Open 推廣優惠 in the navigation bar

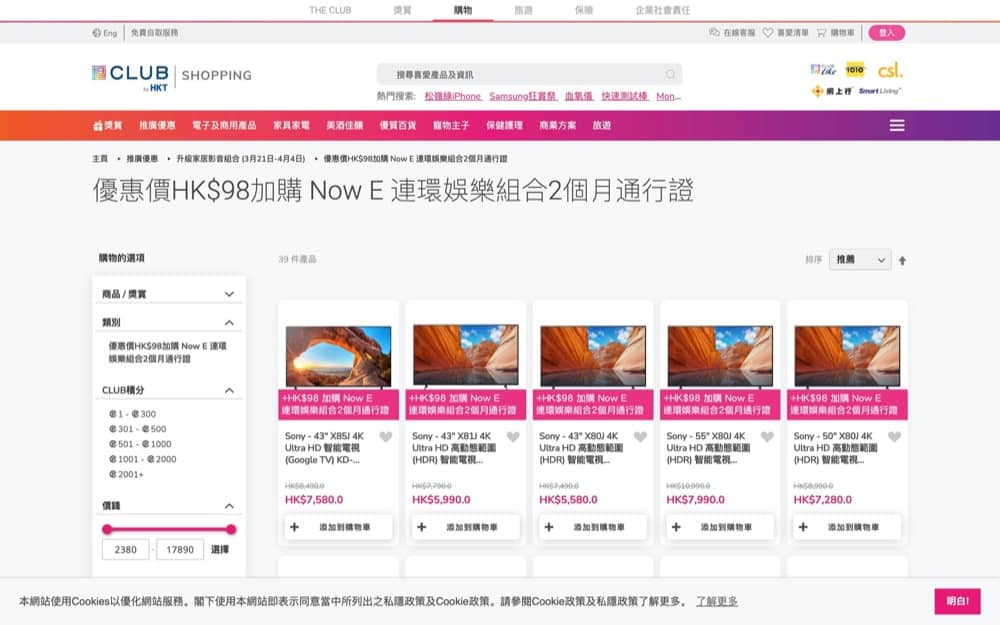pyautogui.click(x=157, y=126)
